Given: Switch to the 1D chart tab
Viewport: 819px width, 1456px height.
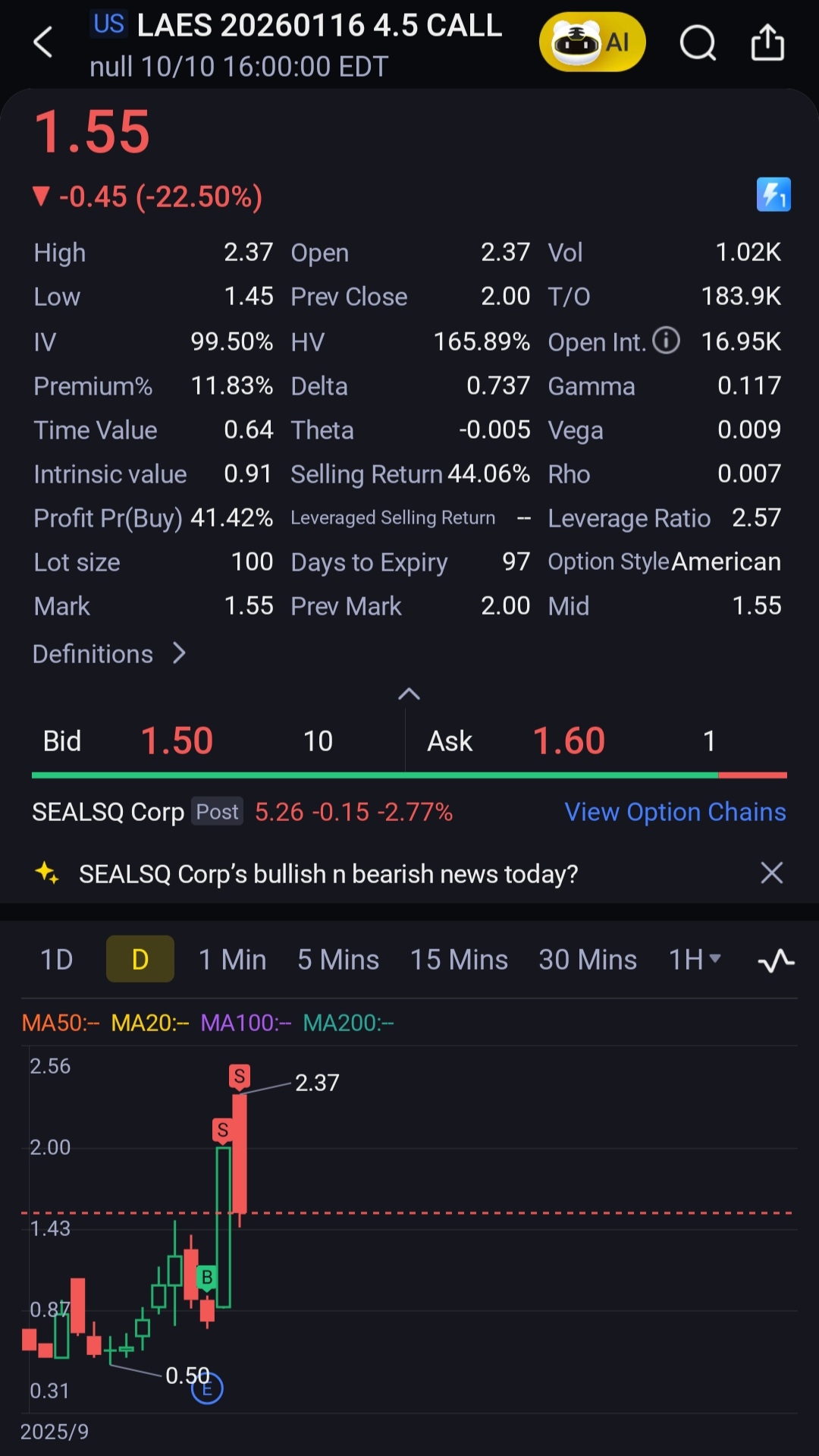Looking at the screenshot, I should (x=56, y=960).
